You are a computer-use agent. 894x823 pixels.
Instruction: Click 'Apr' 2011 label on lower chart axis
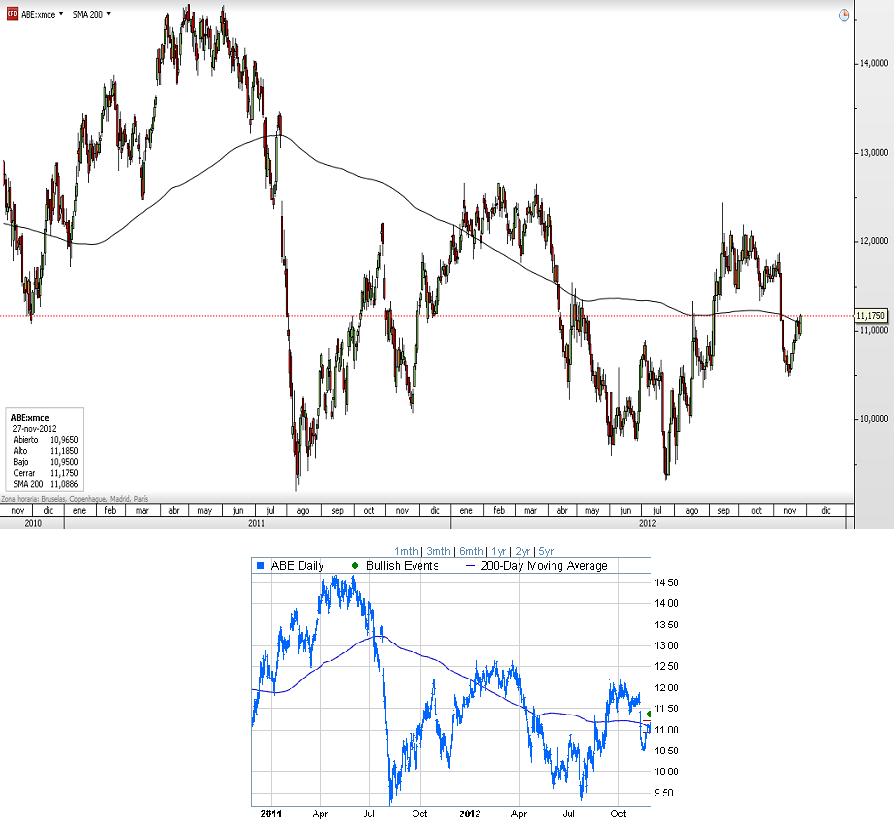tap(320, 813)
